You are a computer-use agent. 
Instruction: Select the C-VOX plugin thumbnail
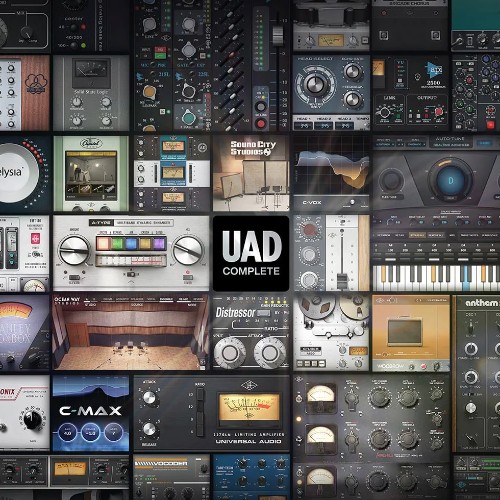click(331, 173)
